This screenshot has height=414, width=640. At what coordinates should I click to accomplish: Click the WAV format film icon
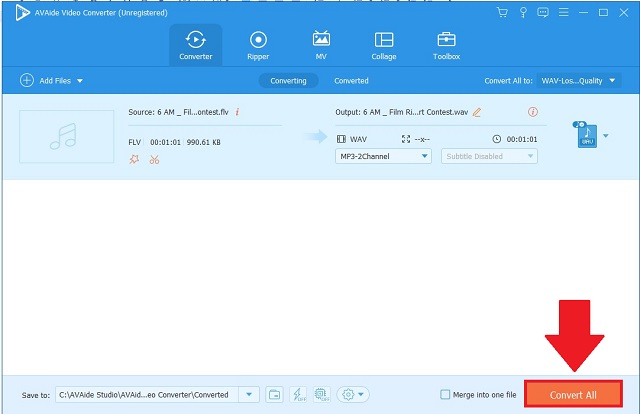[341, 139]
